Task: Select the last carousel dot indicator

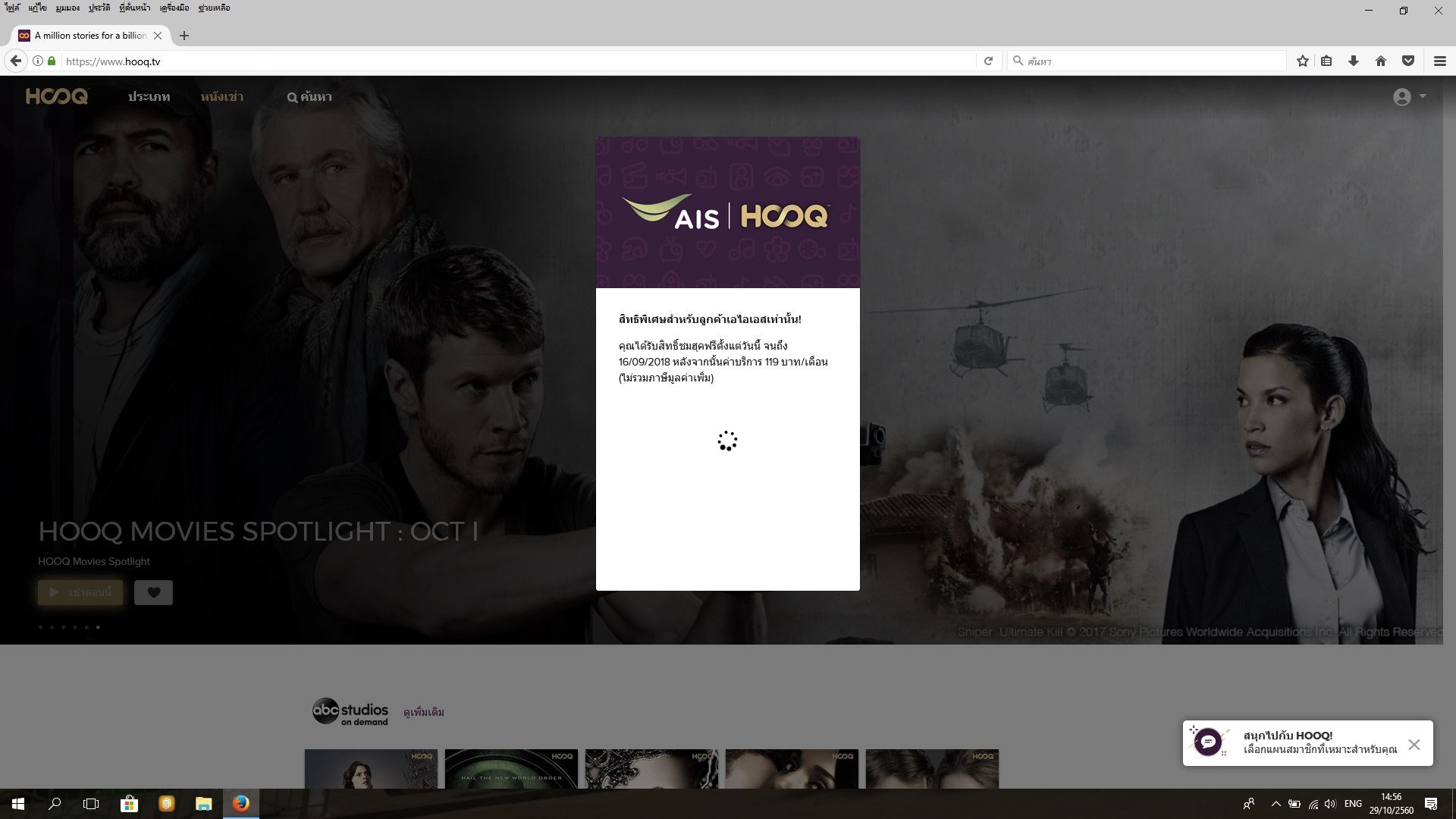Action: pos(98,627)
